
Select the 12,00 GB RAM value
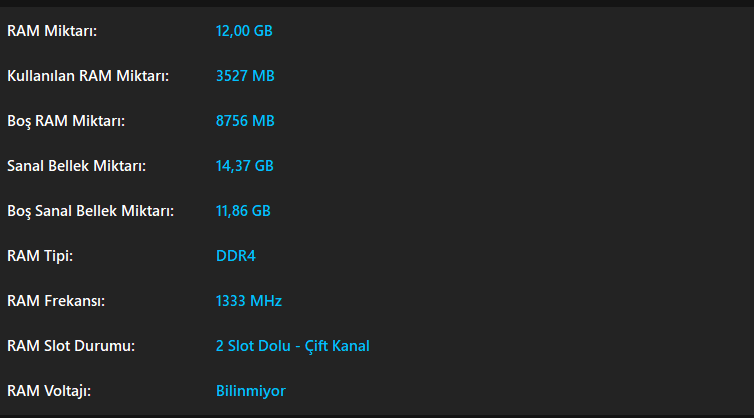pyautogui.click(x=244, y=31)
